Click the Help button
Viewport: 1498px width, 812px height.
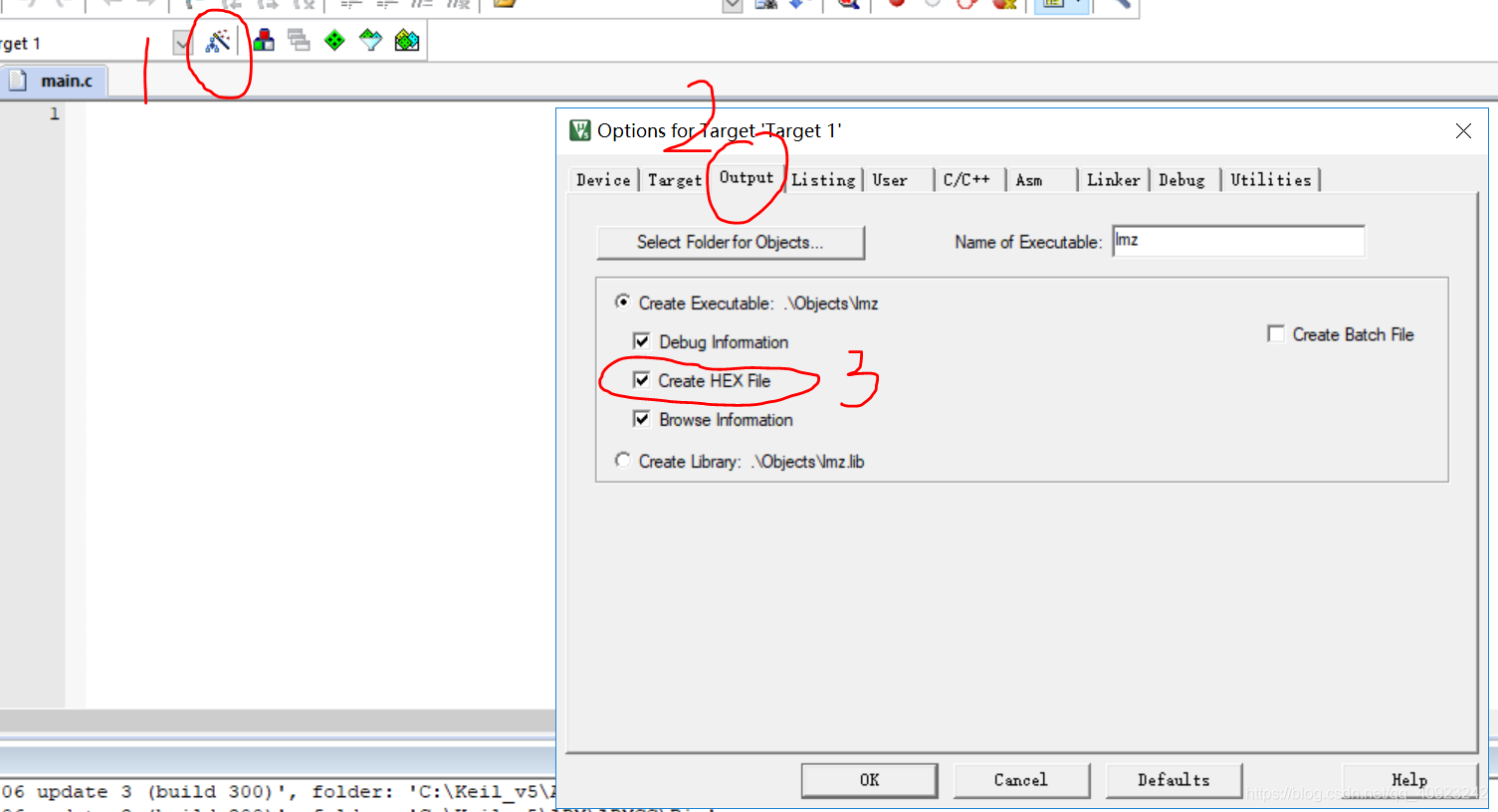1409,780
